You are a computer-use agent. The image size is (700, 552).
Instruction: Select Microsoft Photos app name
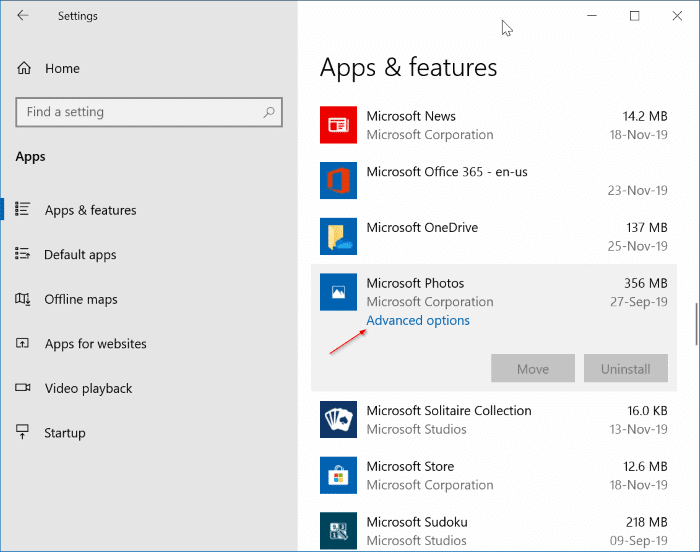pos(415,284)
